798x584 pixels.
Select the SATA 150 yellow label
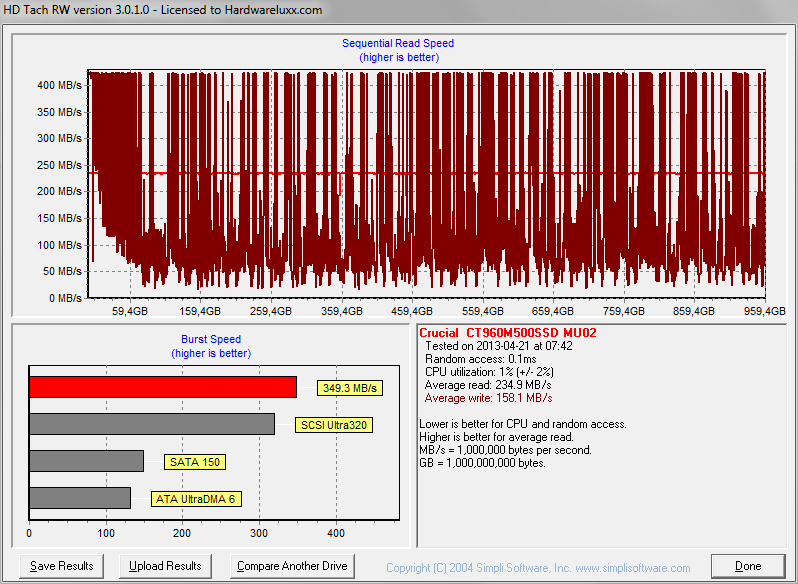(x=195, y=462)
